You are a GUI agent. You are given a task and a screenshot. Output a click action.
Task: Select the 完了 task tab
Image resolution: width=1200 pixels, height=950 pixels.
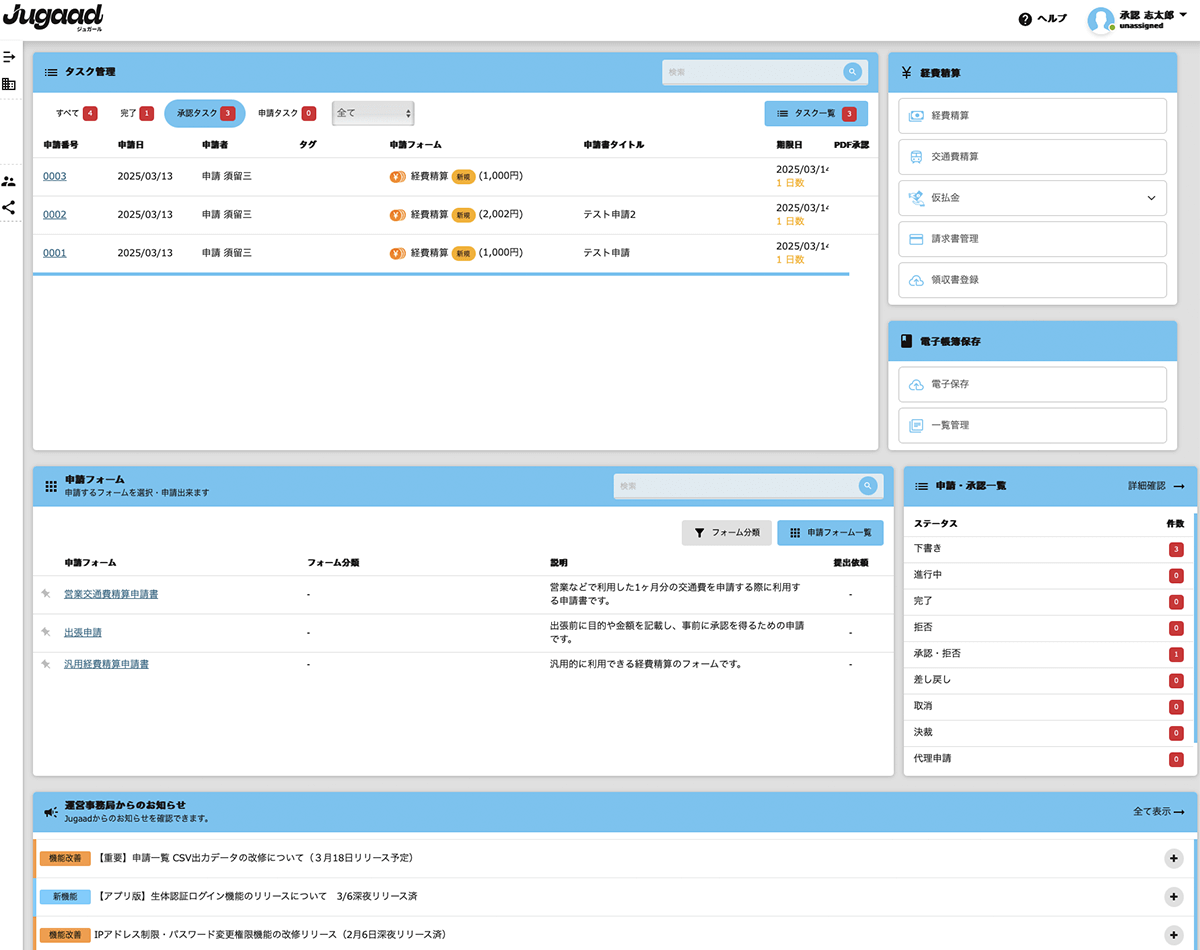(136, 113)
